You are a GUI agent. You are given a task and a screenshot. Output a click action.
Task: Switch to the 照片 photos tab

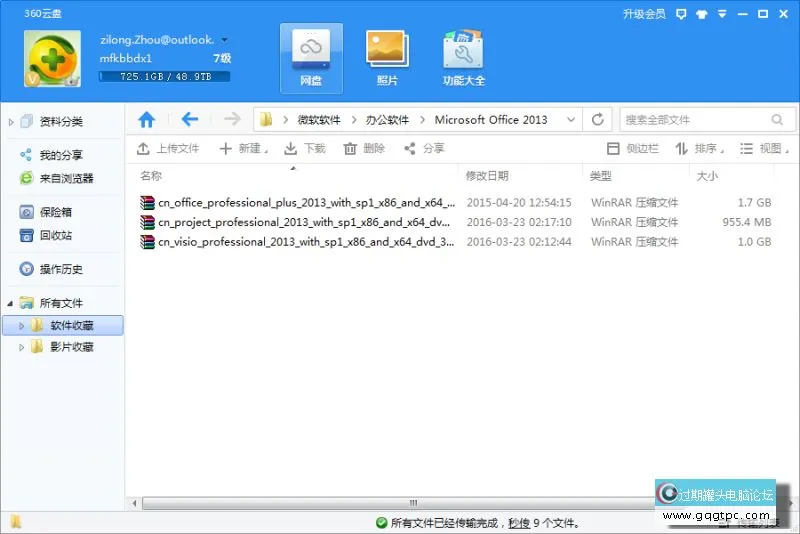click(x=387, y=58)
